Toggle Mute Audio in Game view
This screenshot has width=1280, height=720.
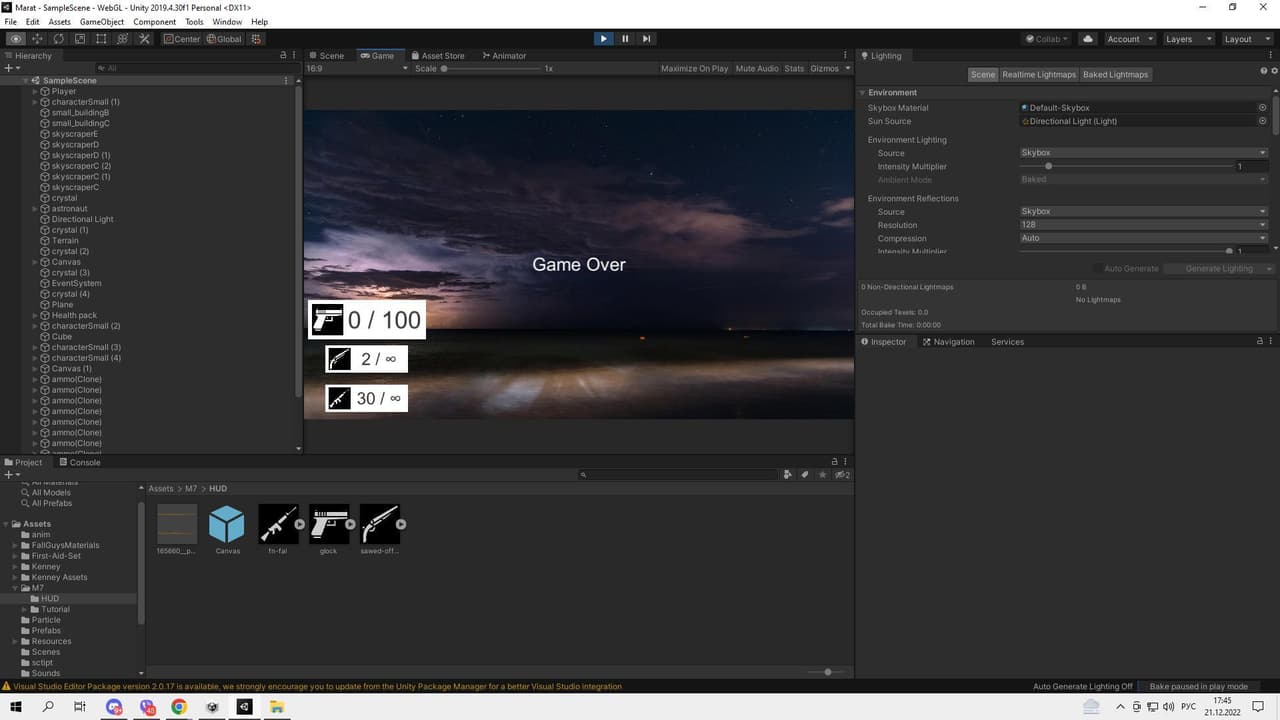[757, 69]
